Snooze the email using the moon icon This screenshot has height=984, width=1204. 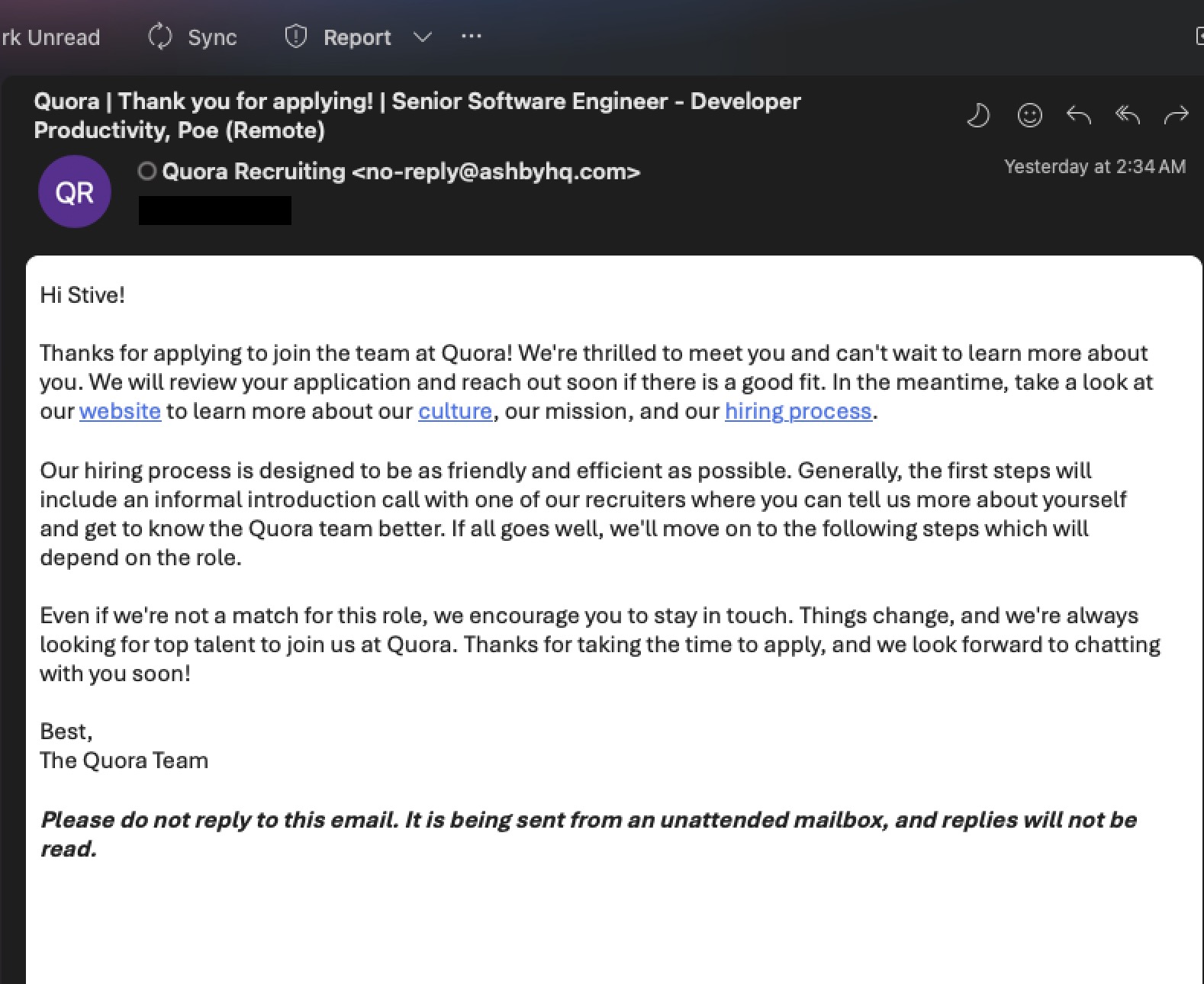pyautogui.click(x=978, y=115)
